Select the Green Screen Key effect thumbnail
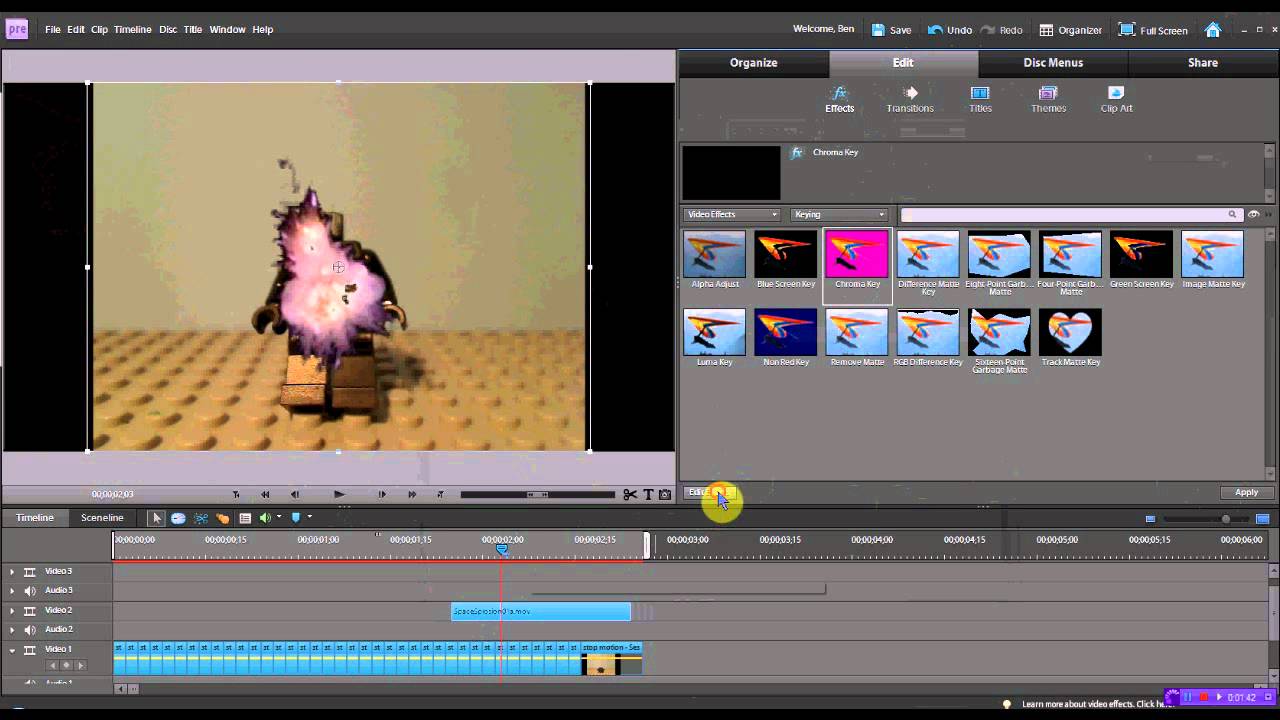This screenshot has width=1280, height=720. coord(1141,254)
